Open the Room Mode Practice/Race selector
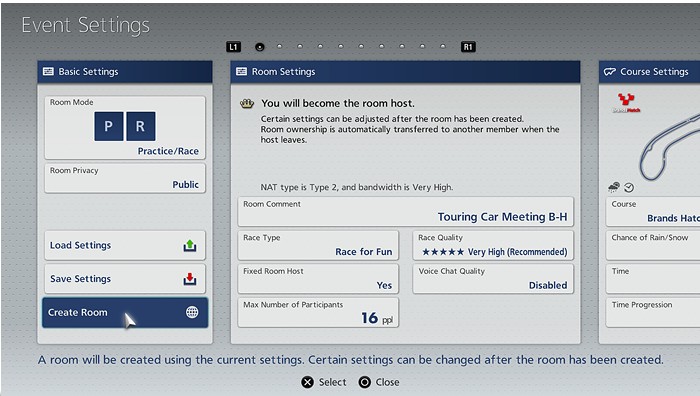The height and width of the screenshot is (396, 700). click(x=125, y=128)
